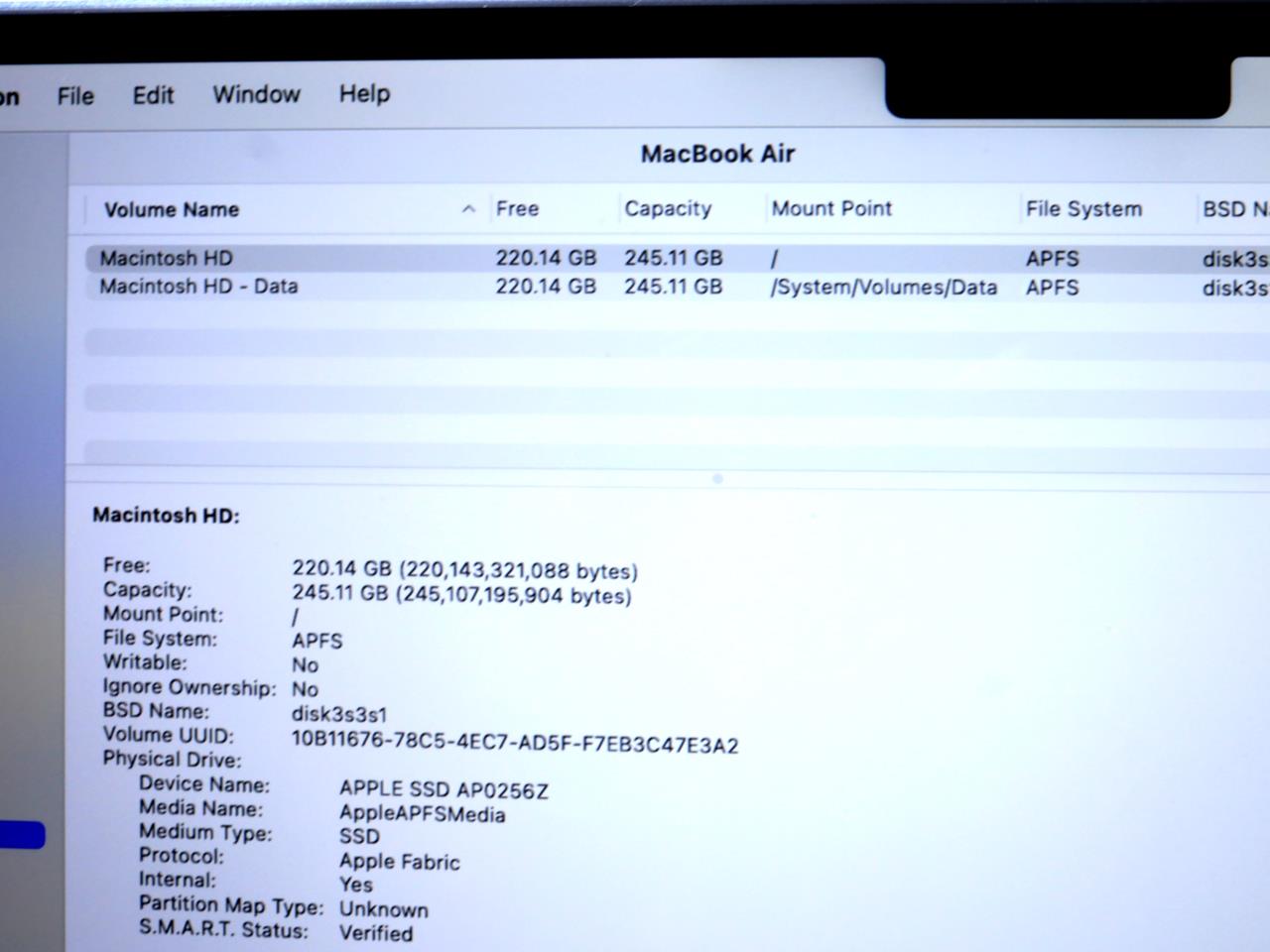Open the File menu
This screenshot has height=952, width=1270.
[x=75, y=96]
